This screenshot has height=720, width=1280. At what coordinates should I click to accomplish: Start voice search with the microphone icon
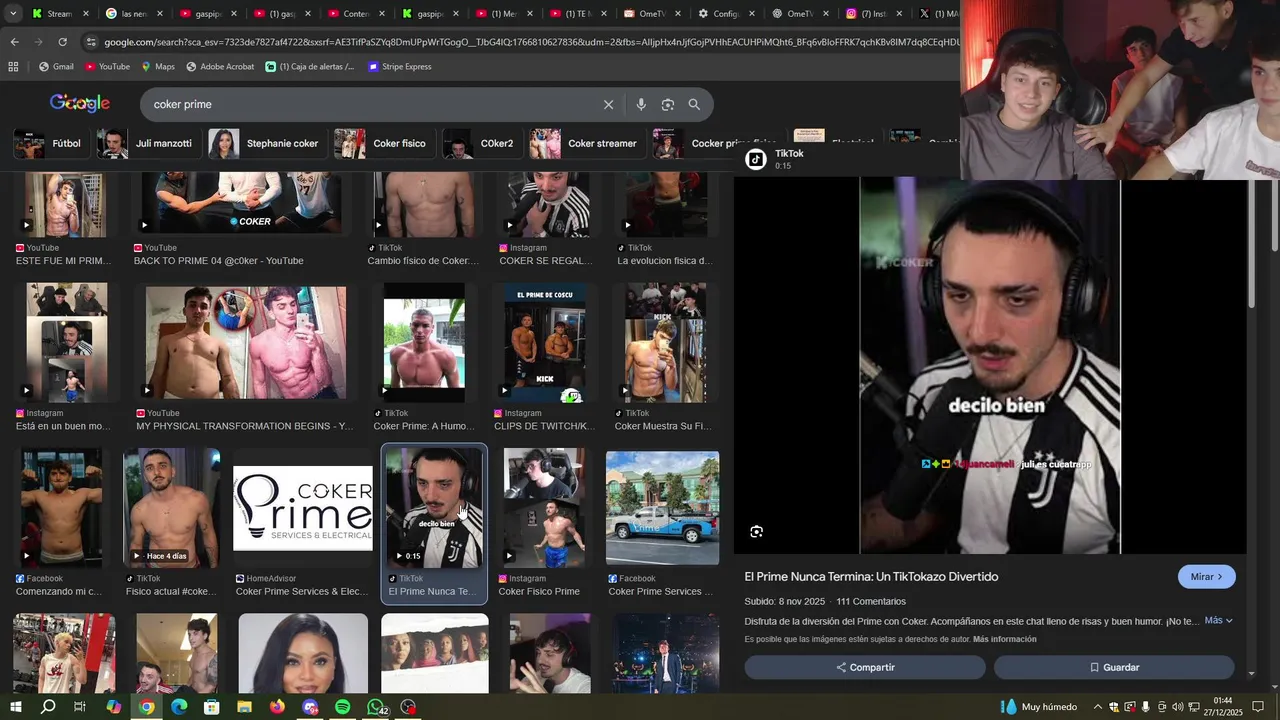641,104
